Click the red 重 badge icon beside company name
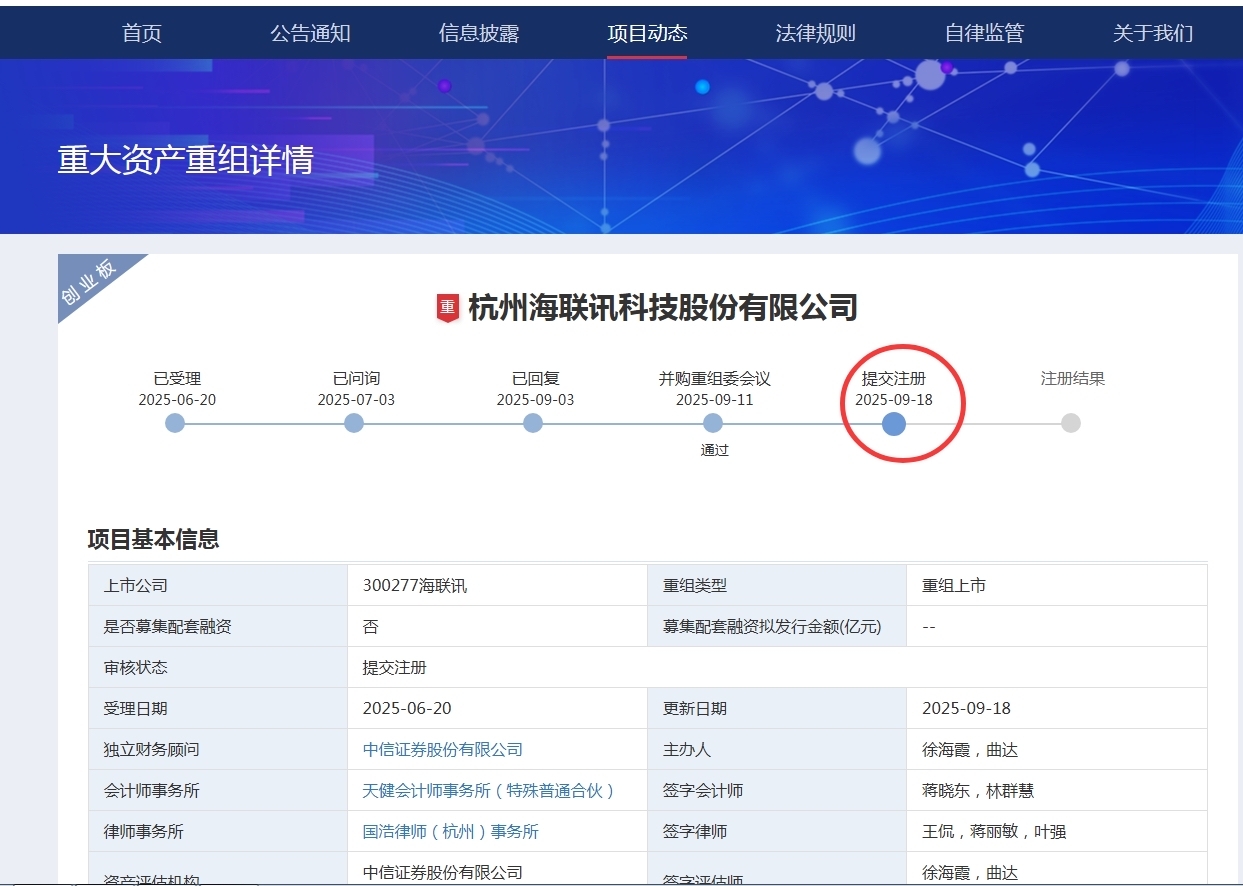Image resolution: width=1243 pixels, height=886 pixels. pos(447,308)
